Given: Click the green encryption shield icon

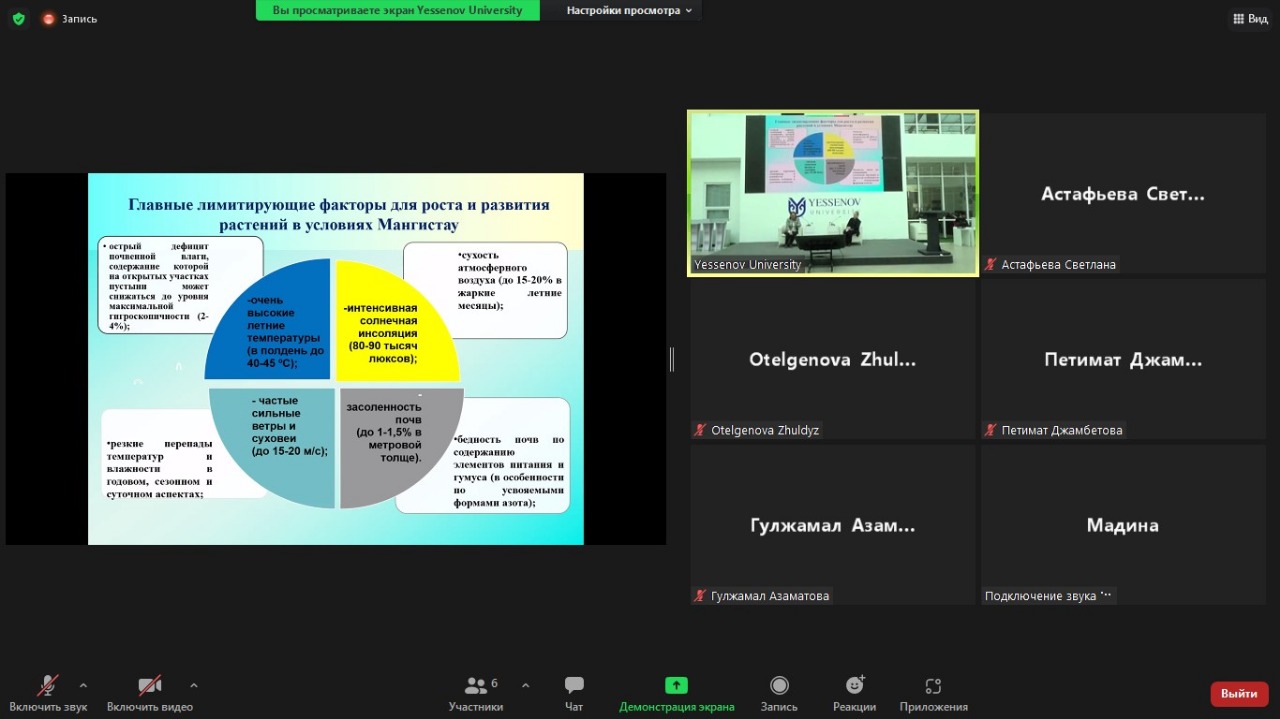Looking at the screenshot, I should tap(18, 18).
